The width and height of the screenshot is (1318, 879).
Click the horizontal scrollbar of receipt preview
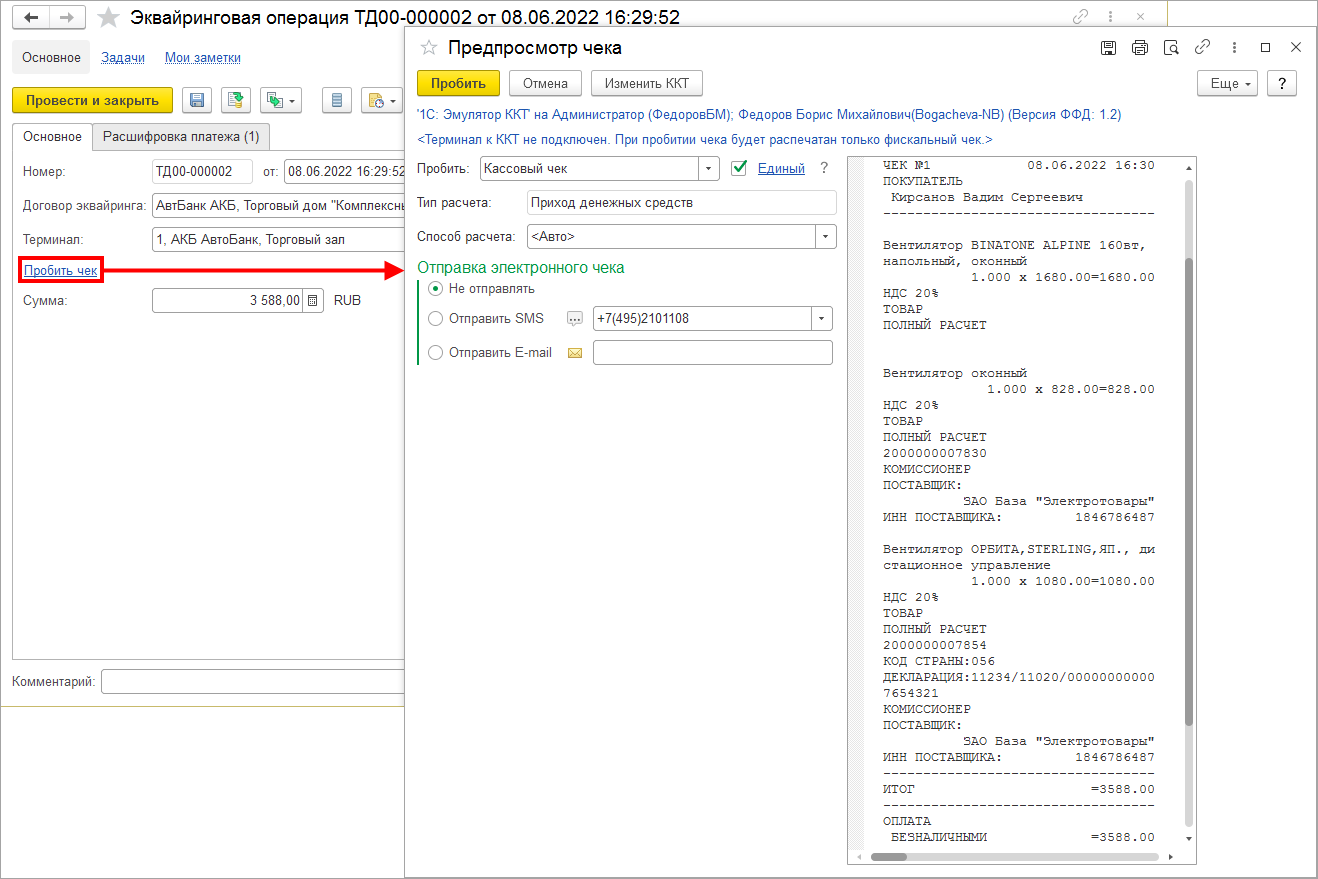click(x=1015, y=857)
